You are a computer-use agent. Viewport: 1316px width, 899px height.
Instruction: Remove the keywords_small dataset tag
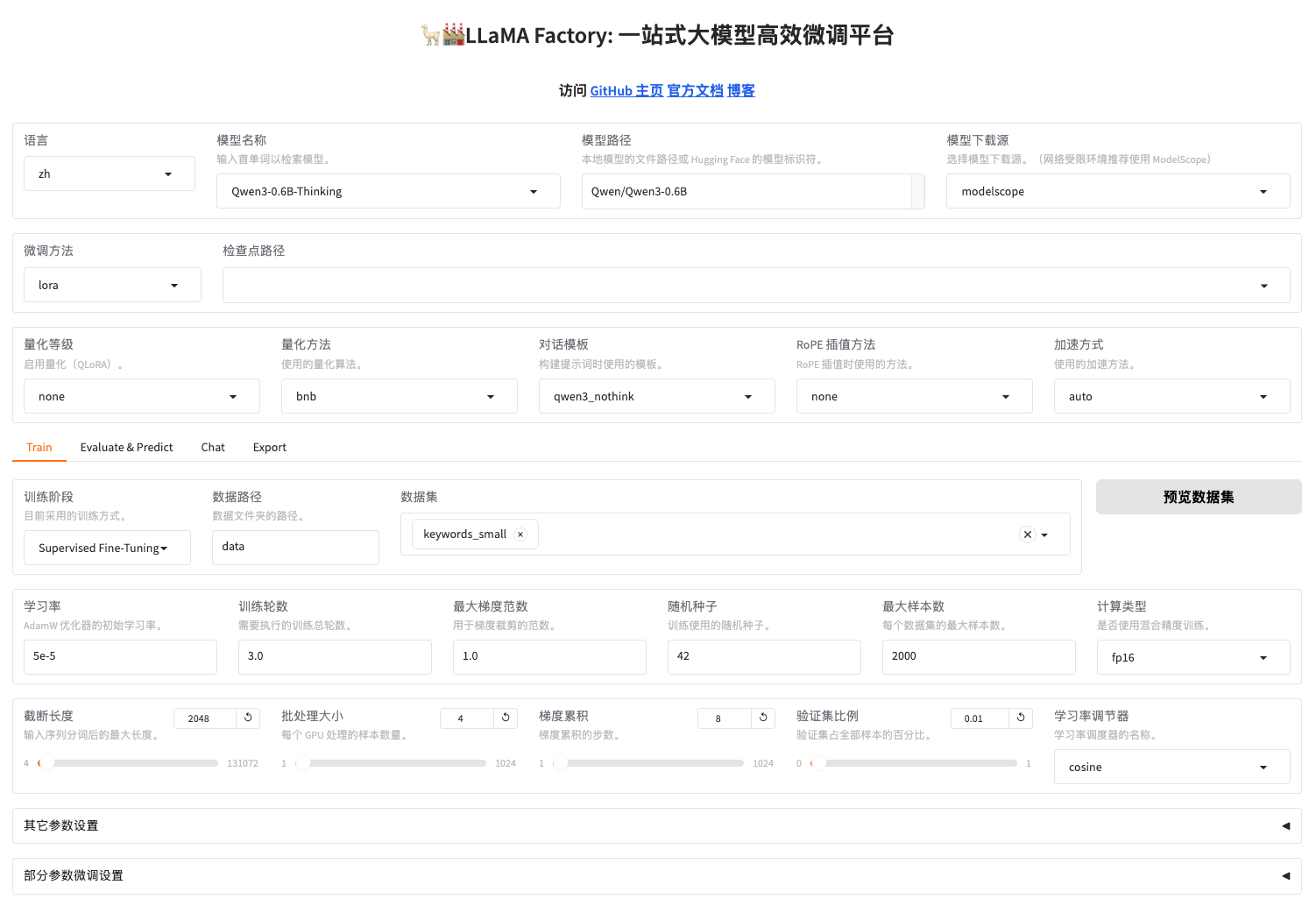tap(520, 534)
